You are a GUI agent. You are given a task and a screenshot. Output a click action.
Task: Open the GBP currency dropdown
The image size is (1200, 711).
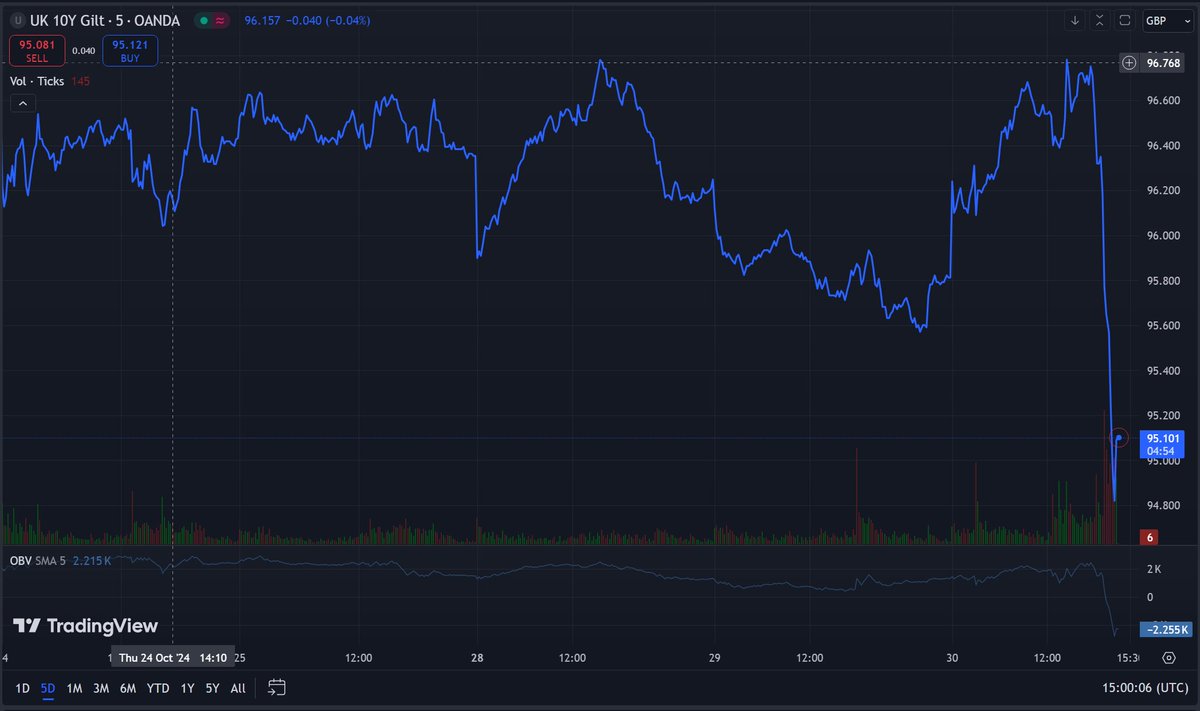pos(1166,20)
